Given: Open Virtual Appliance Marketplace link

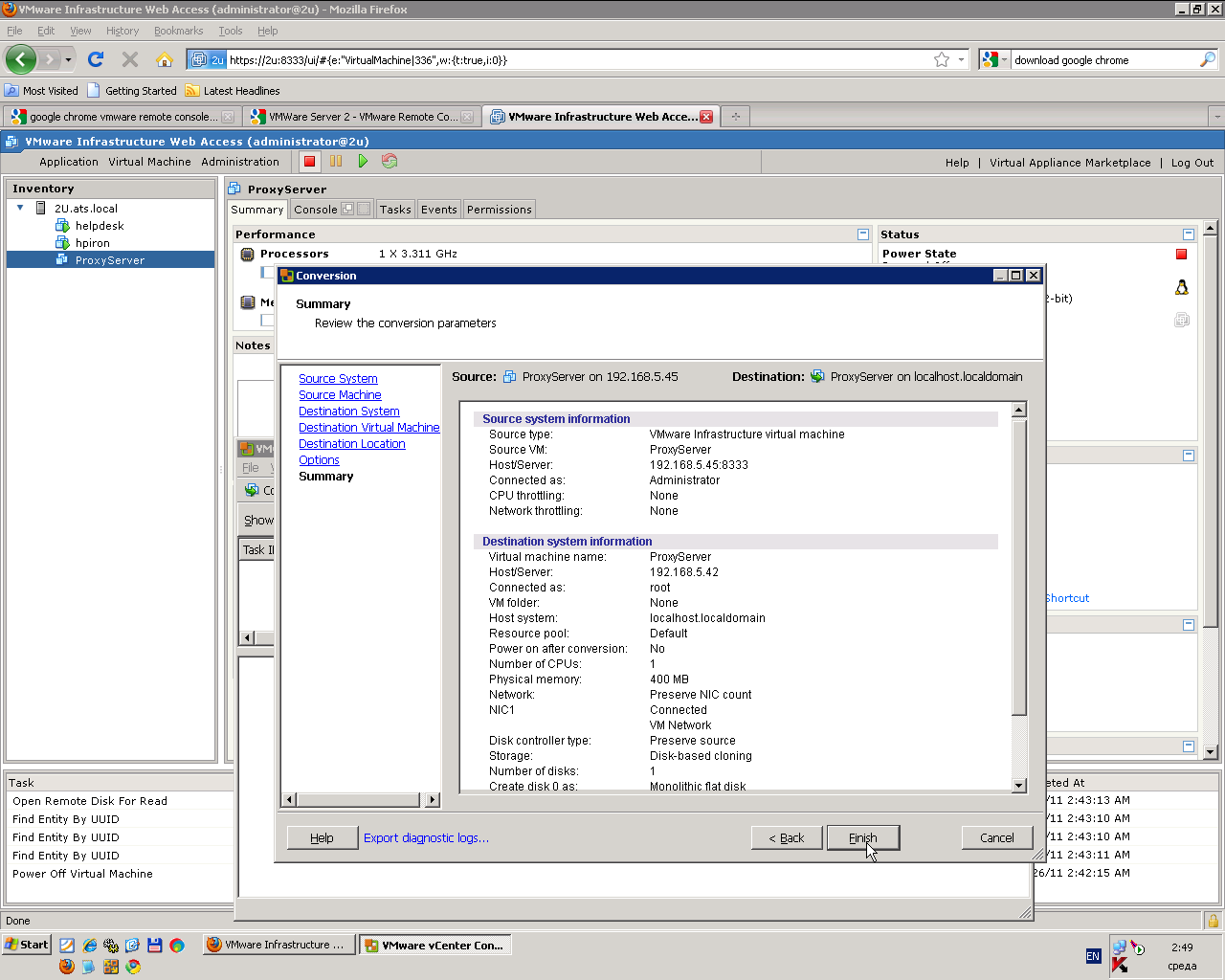Looking at the screenshot, I should [1070, 163].
